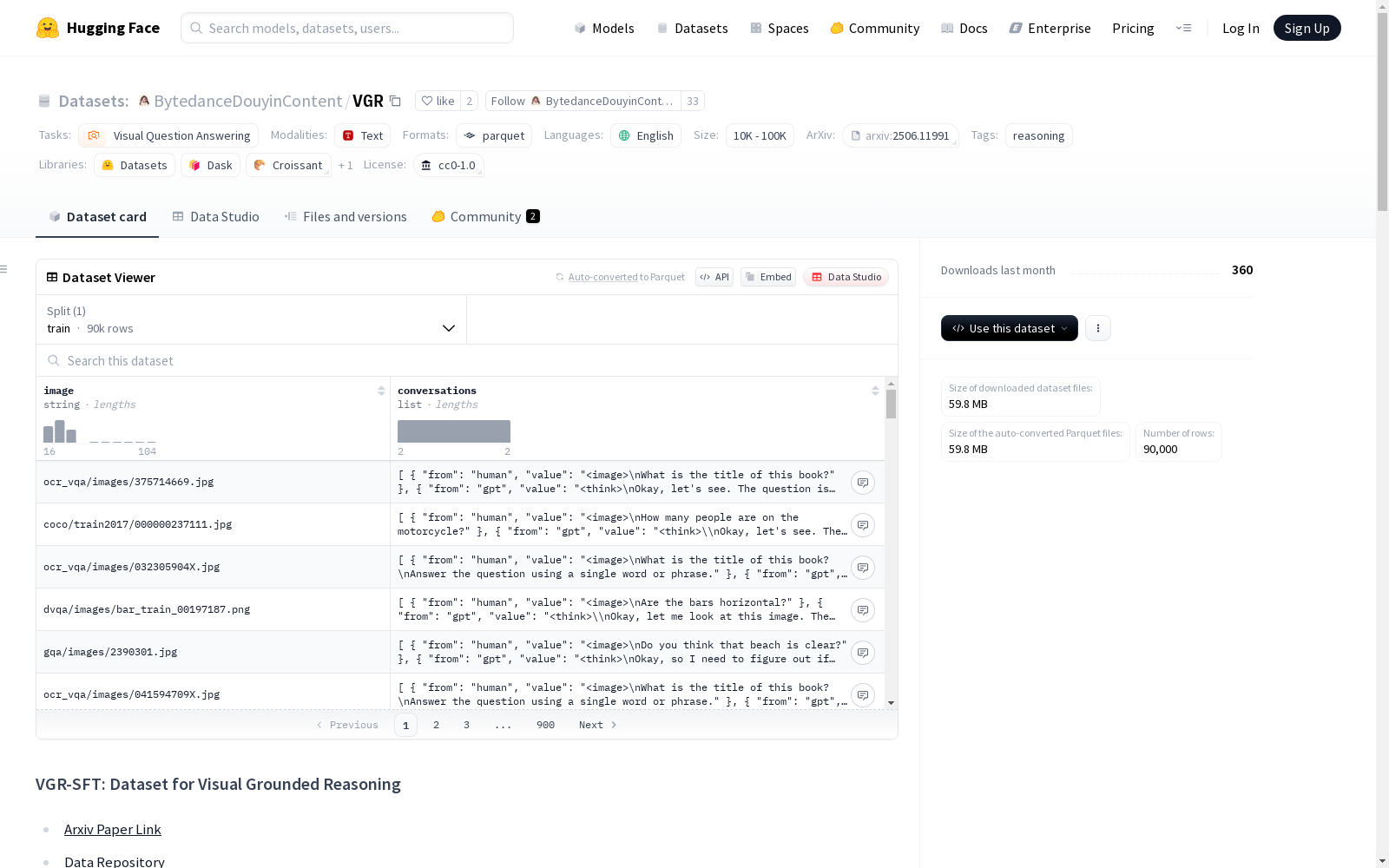Jump to page 900 of dataset viewer

(x=545, y=725)
